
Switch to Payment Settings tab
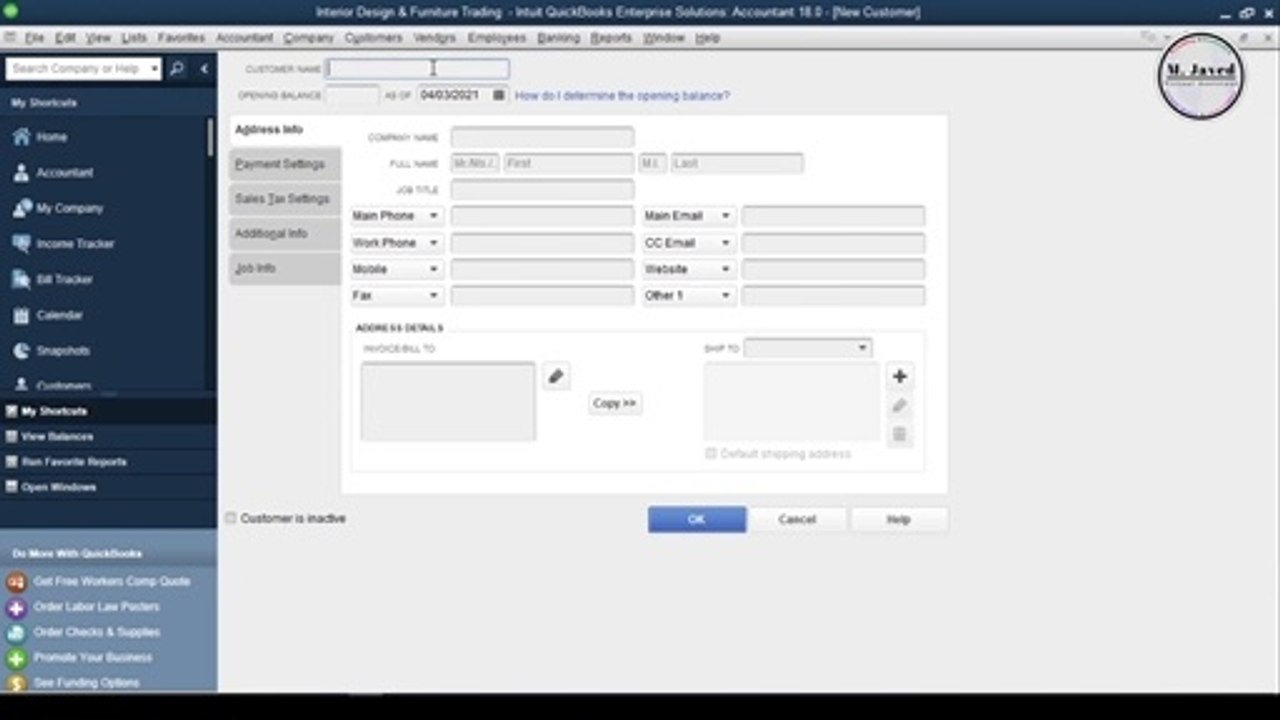click(x=284, y=164)
